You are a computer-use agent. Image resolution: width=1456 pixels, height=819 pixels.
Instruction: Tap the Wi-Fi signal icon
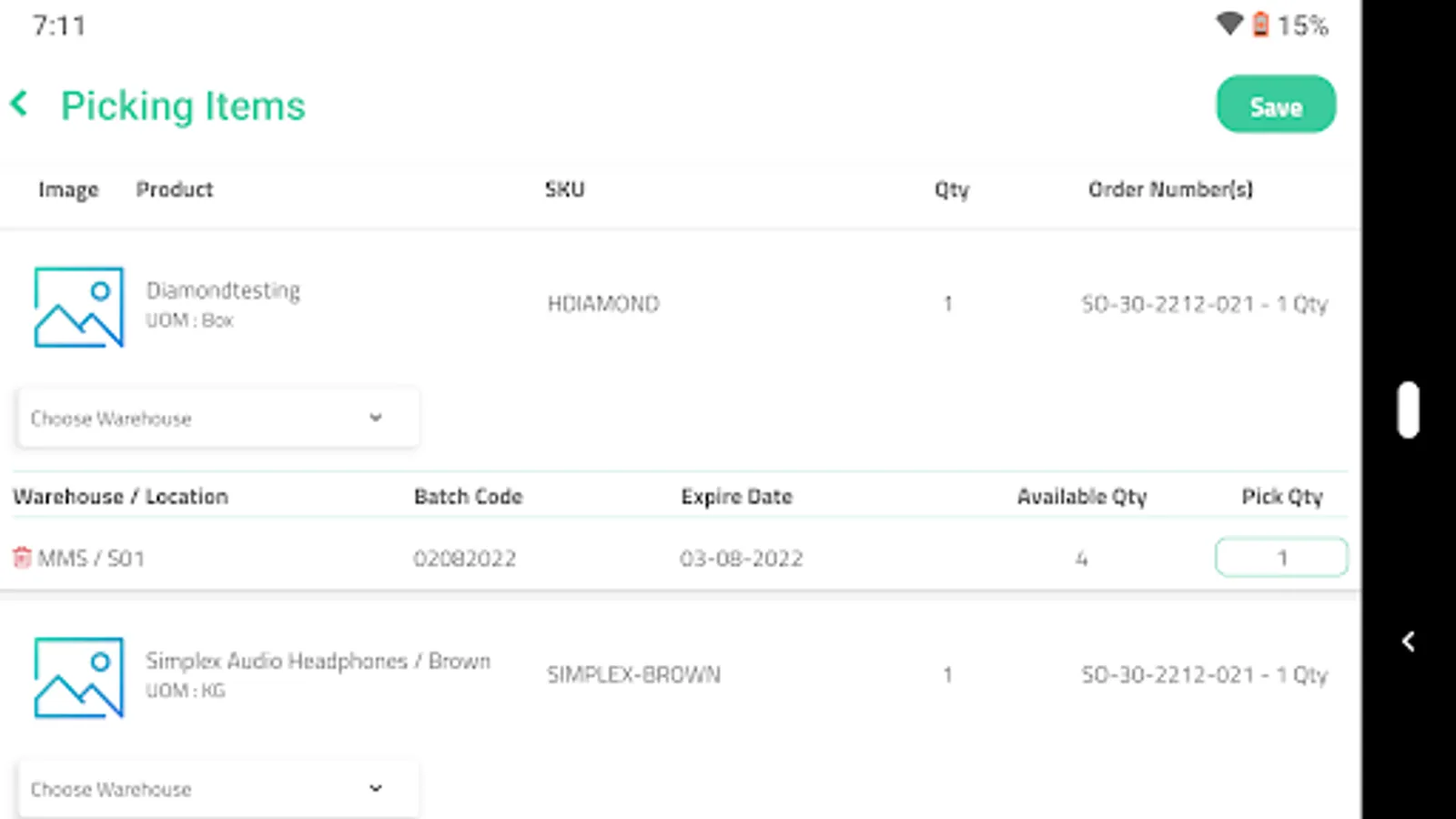1228,25
